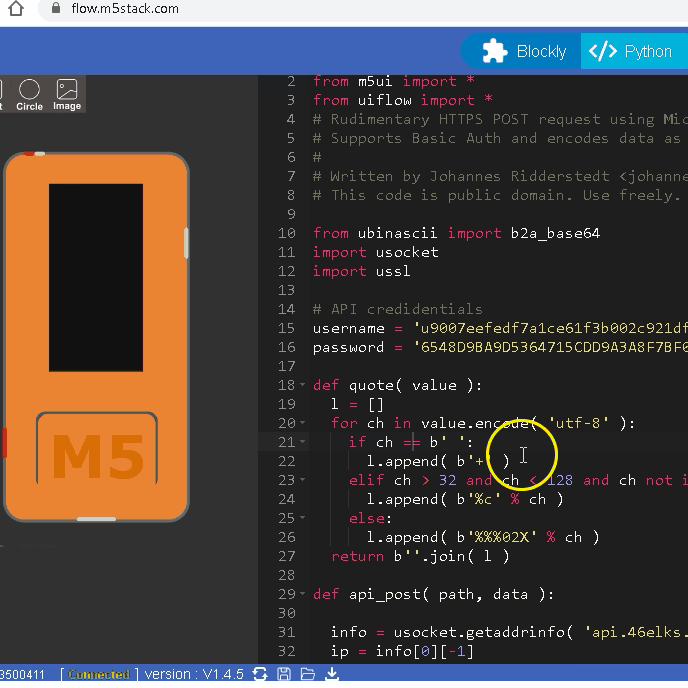Click the 'import ussl' code line
688x688 pixels.
[x=362, y=271]
